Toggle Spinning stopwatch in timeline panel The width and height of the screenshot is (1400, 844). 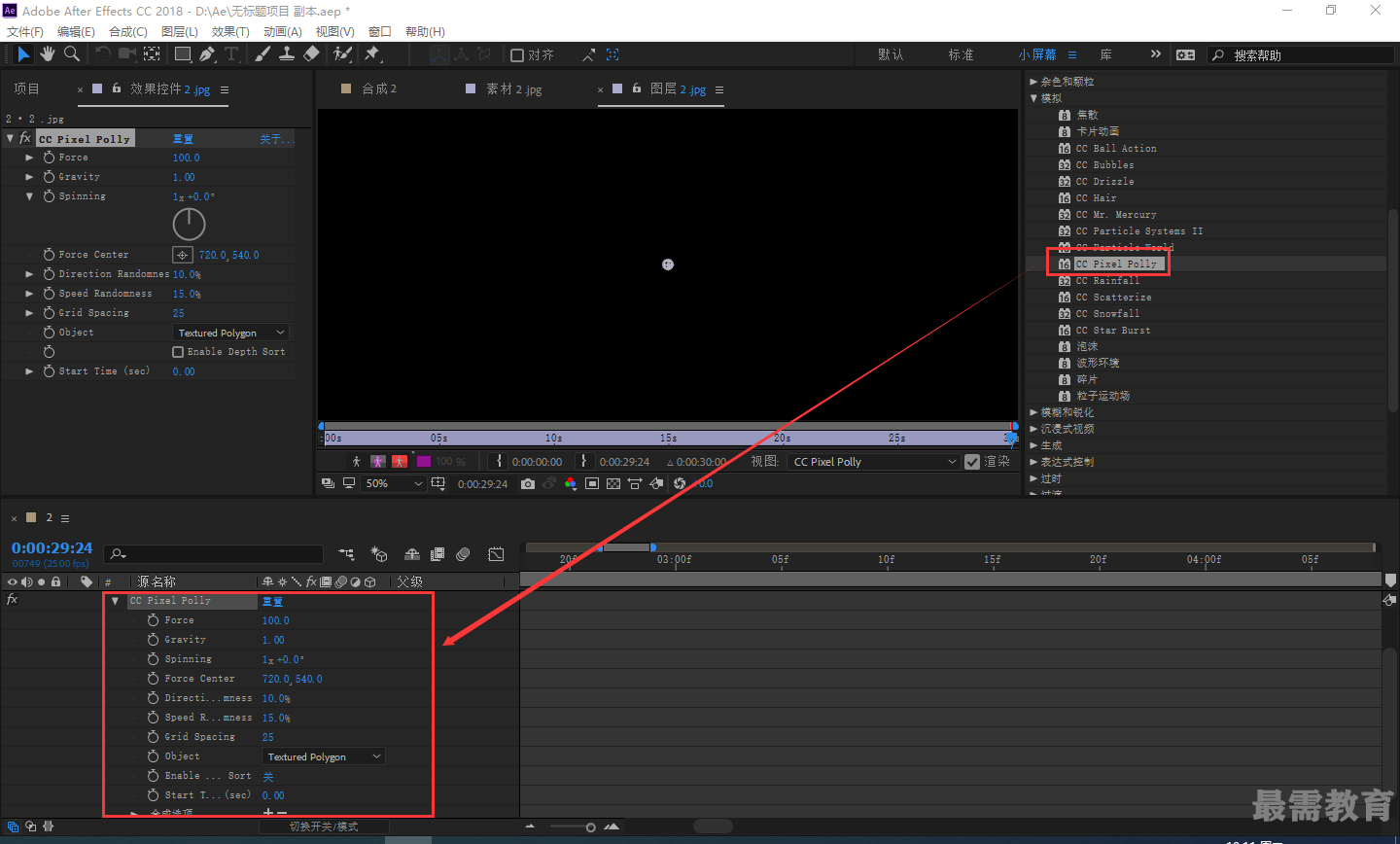click(153, 659)
